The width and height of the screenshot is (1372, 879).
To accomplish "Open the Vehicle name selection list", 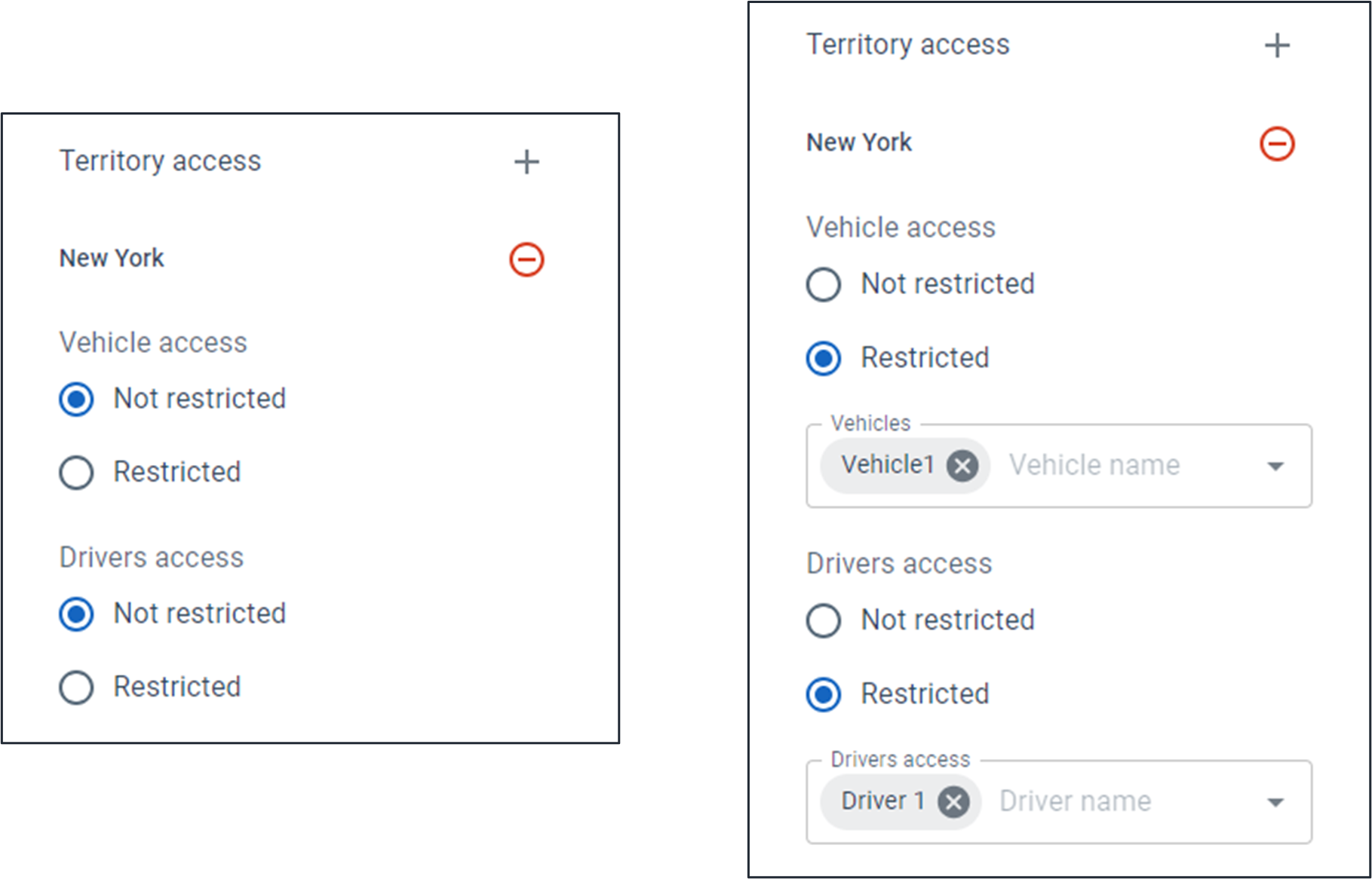I will 1274,466.
